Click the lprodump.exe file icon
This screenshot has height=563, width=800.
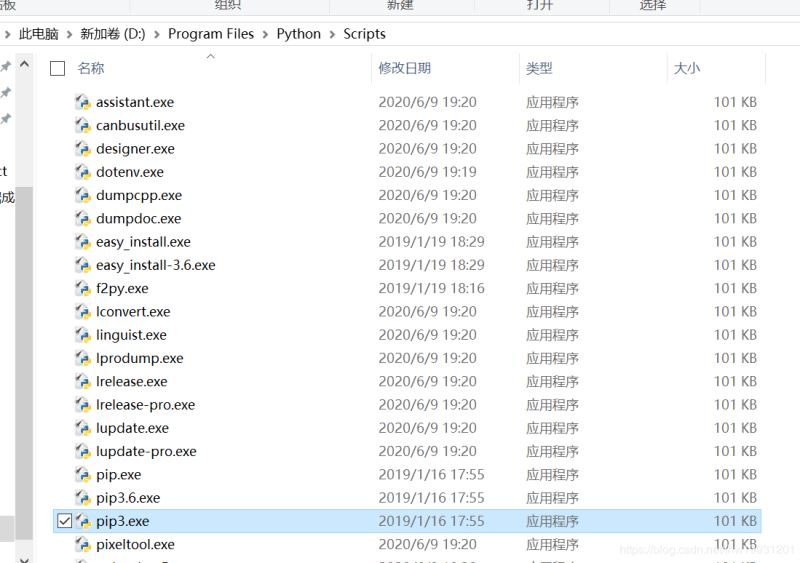click(x=83, y=358)
